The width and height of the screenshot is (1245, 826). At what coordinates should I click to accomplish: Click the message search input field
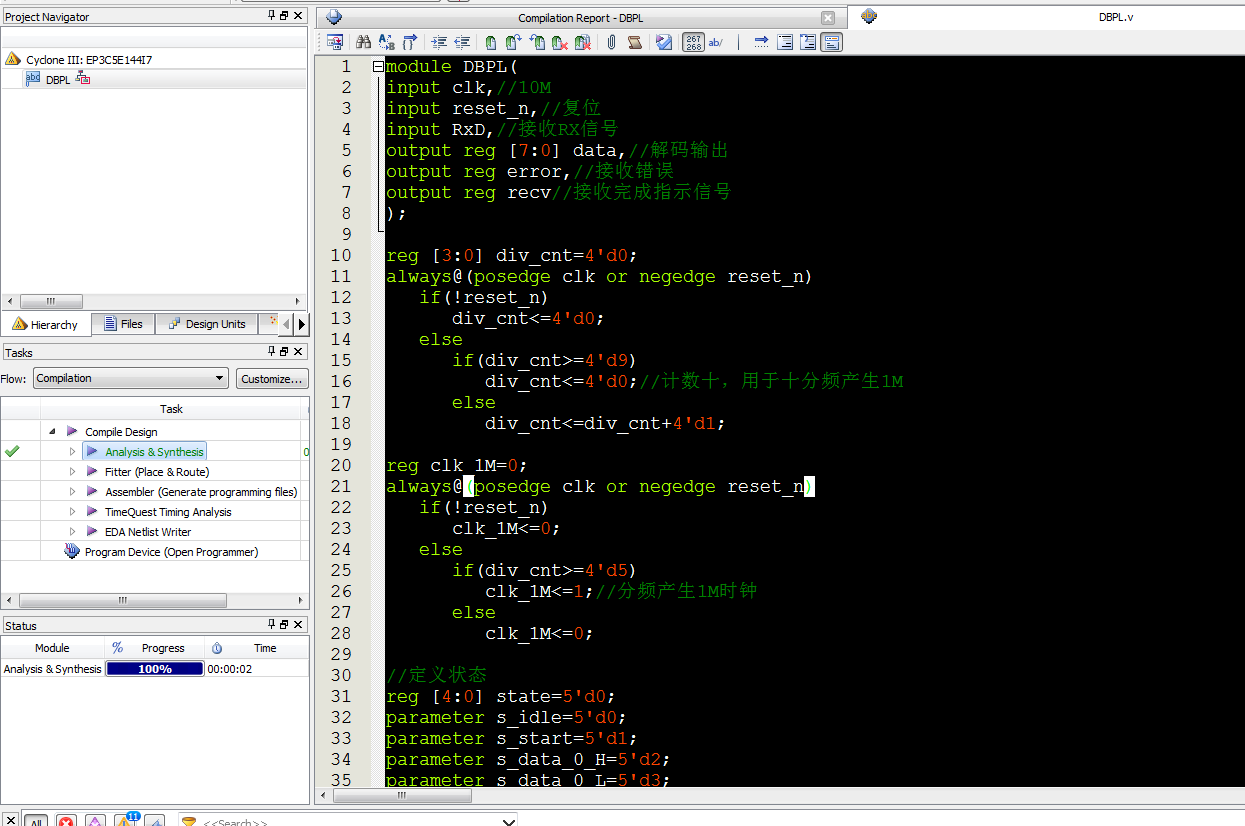pos(350,822)
